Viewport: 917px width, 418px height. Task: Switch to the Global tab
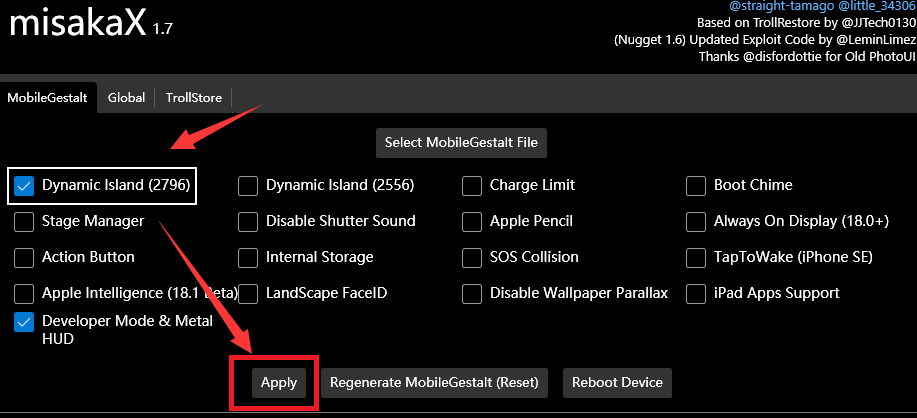coord(127,97)
